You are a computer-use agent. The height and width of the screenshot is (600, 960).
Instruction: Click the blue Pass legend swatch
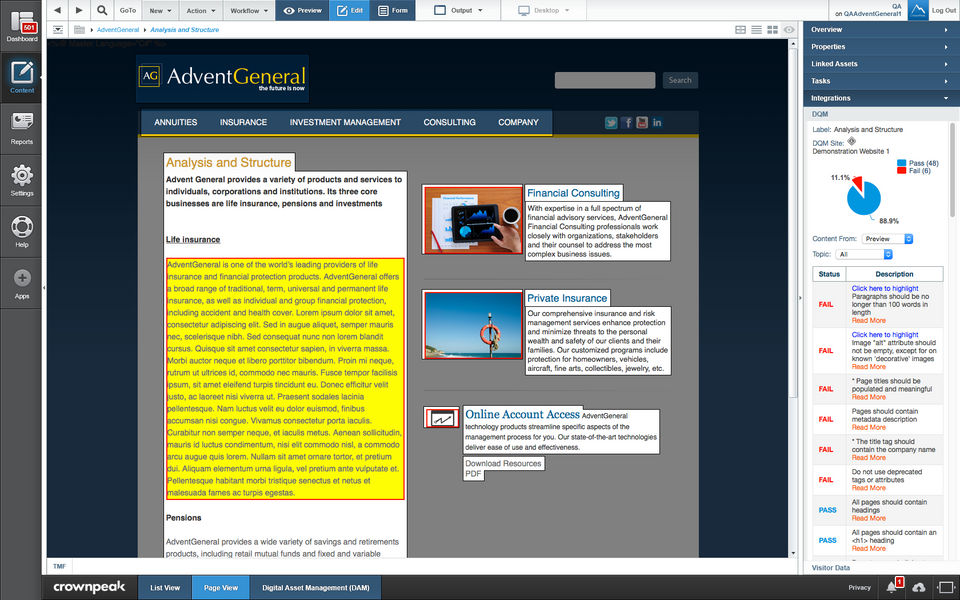click(901, 163)
